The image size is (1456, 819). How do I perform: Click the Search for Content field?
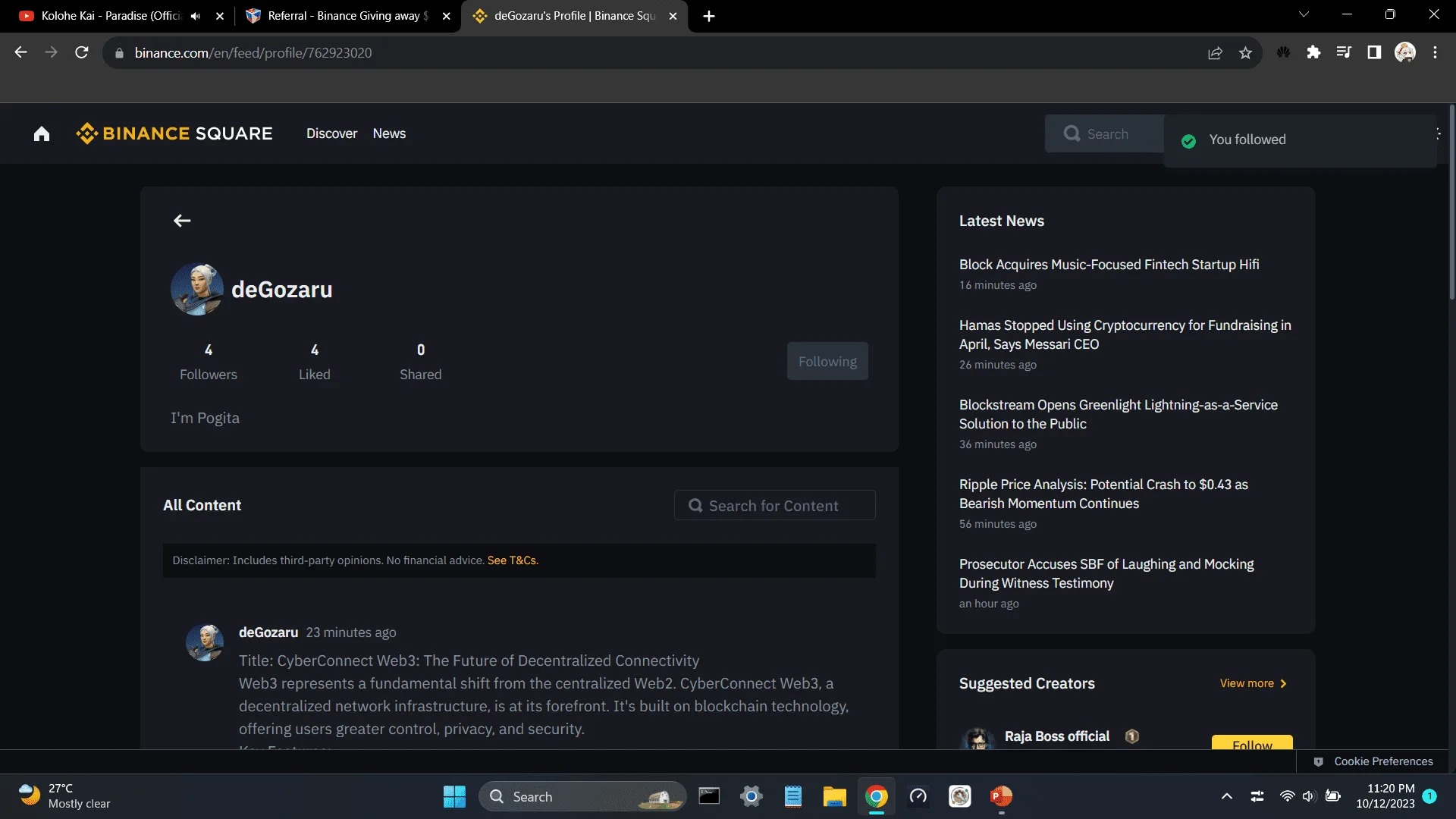click(774, 506)
